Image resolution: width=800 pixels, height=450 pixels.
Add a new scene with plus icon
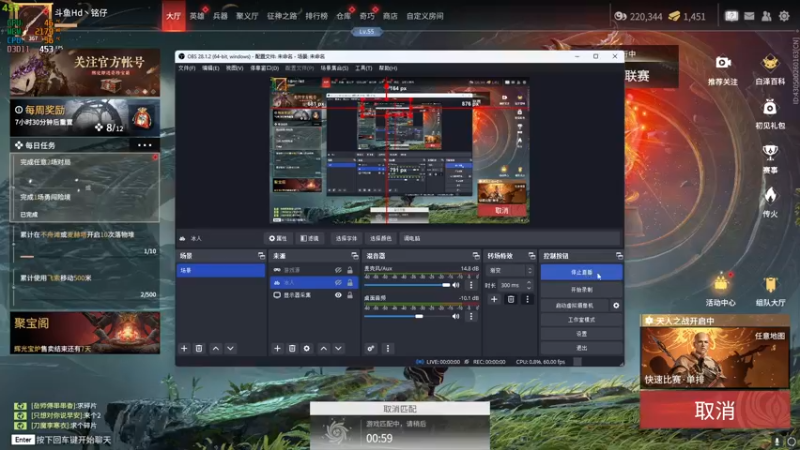[184, 348]
